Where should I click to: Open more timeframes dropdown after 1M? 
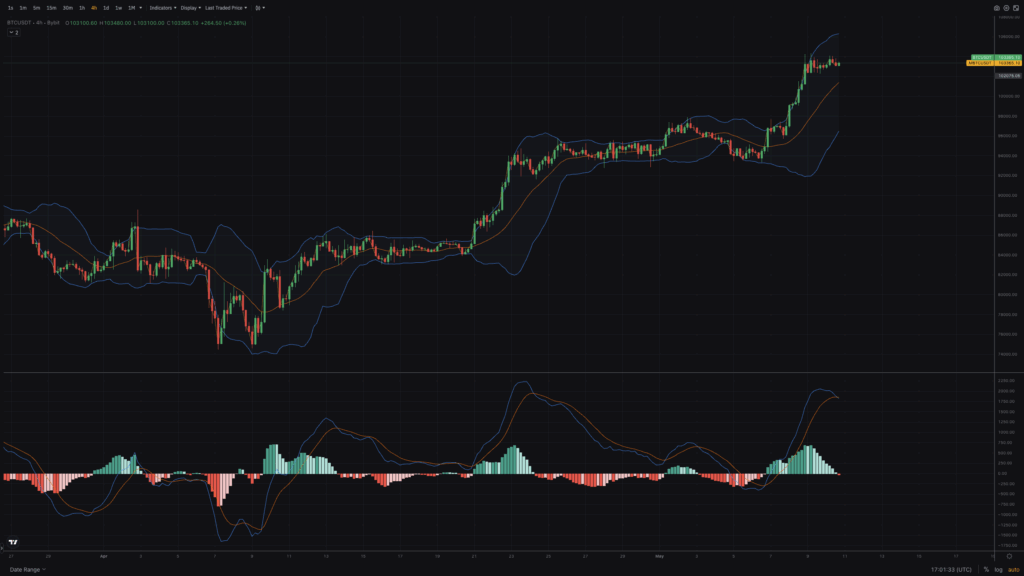pos(143,7)
